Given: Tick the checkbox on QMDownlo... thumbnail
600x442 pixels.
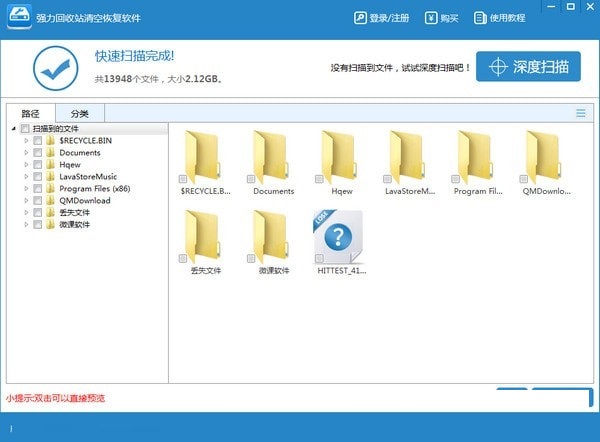Looking at the screenshot, I should click(x=523, y=179).
